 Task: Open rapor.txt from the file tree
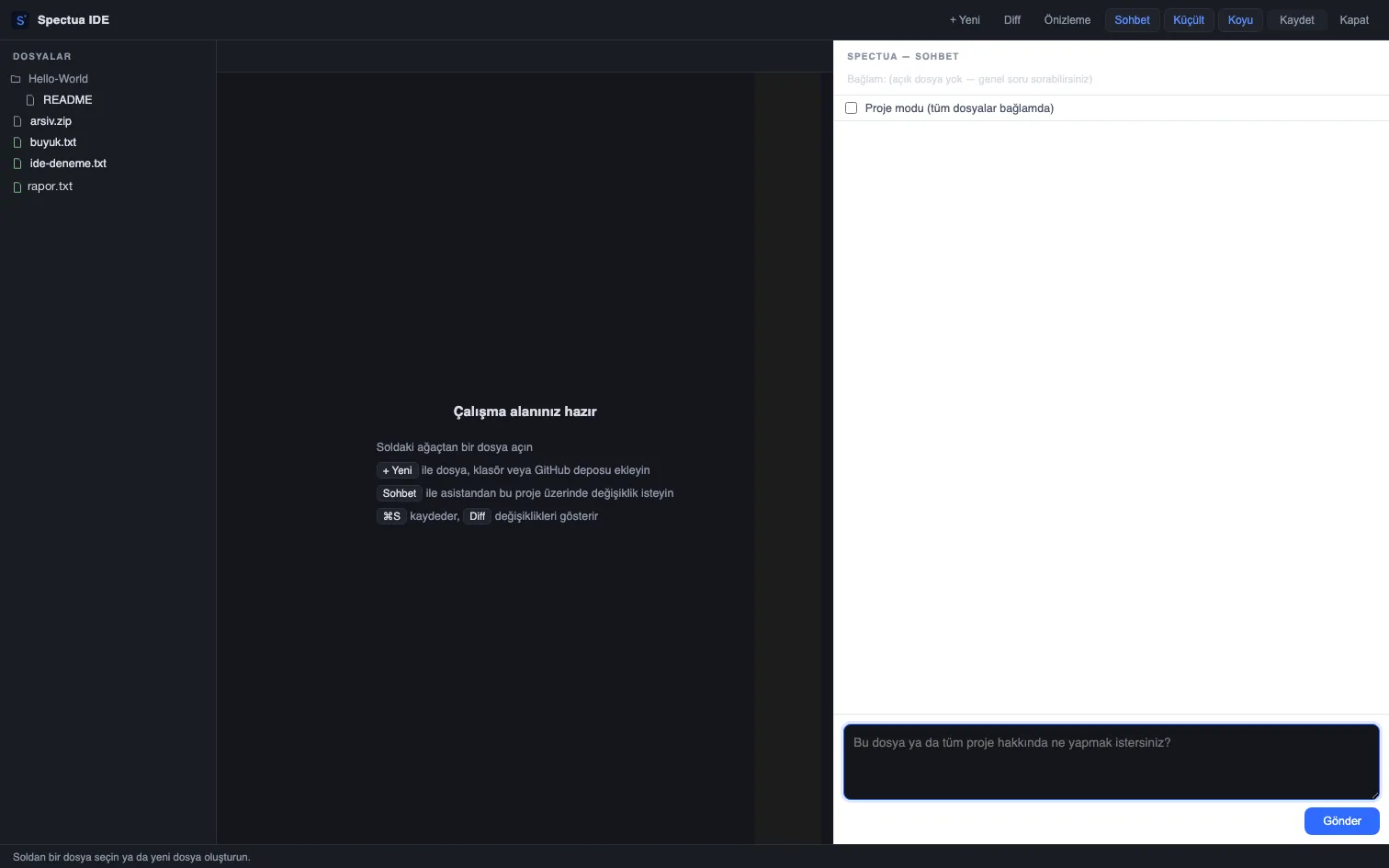coord(51,186)
